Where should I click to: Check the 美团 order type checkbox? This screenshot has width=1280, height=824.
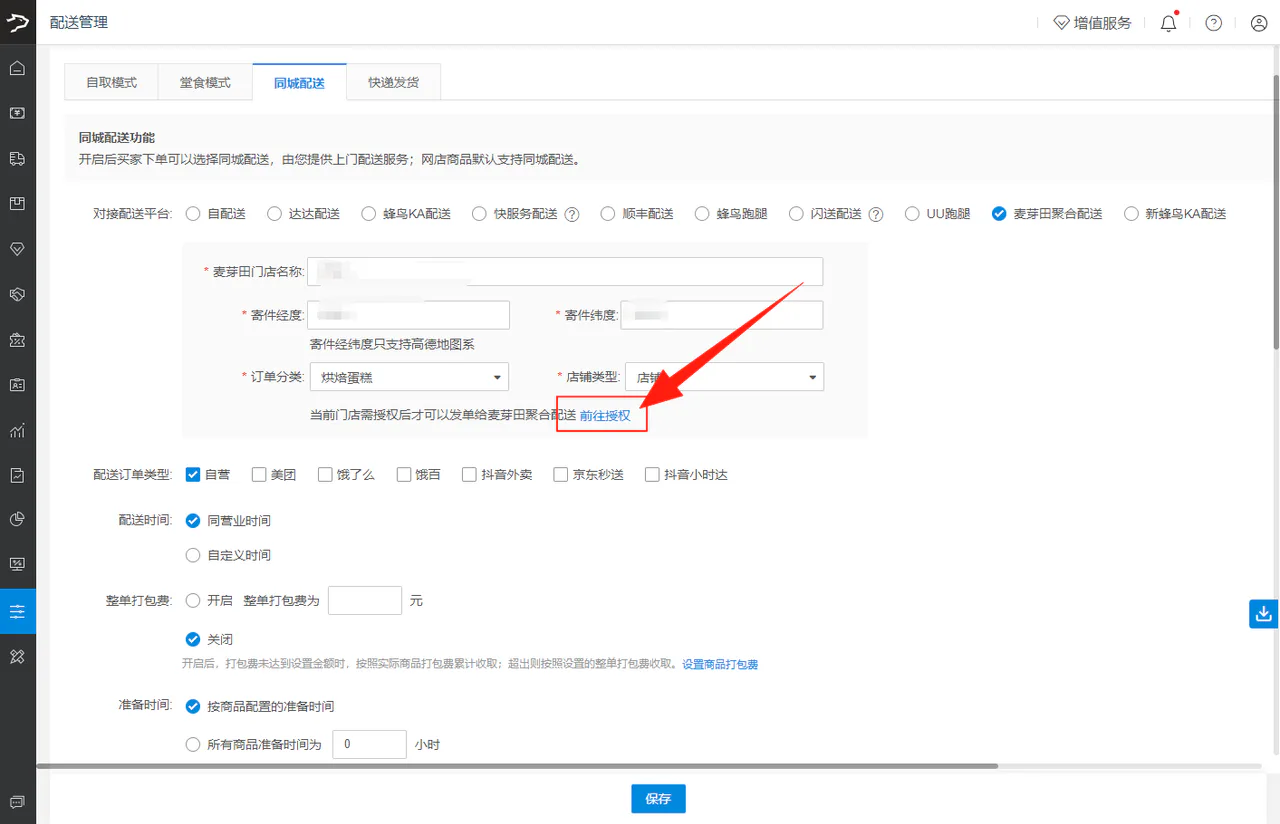click(259, 475)
